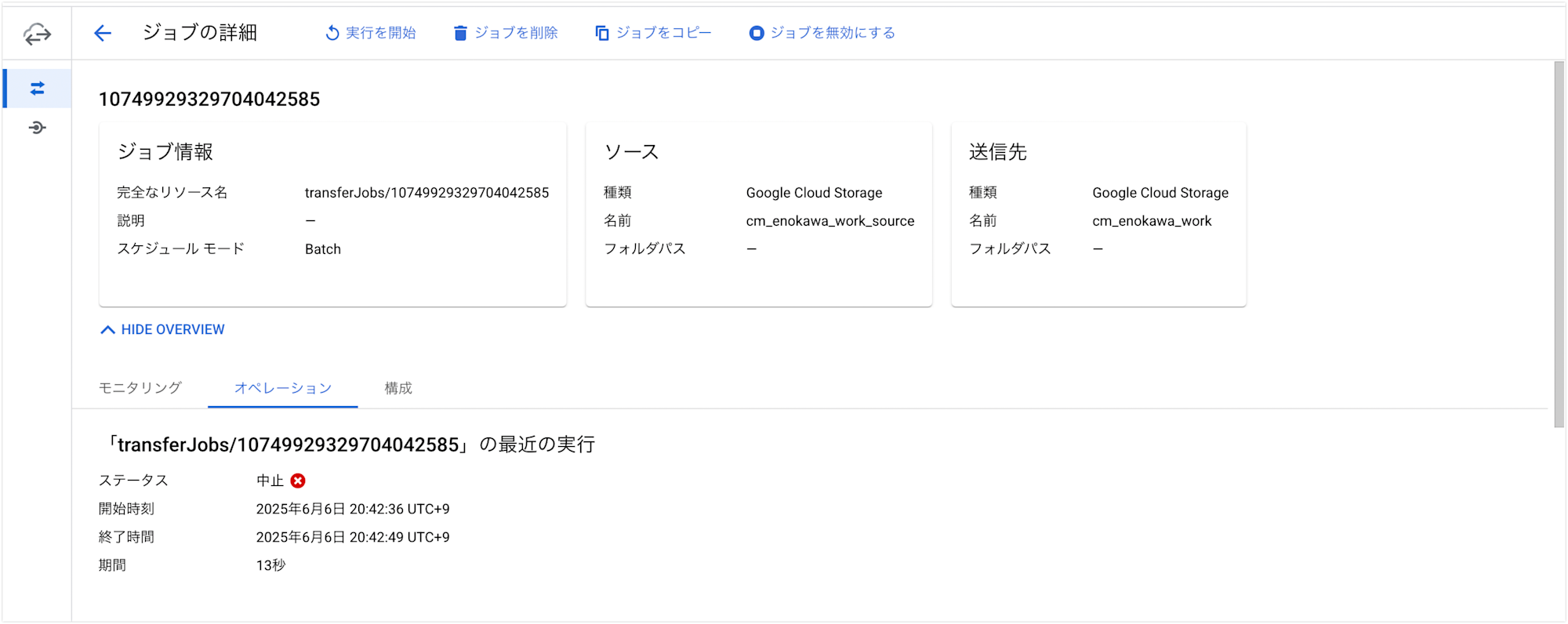
Task: Go back using the left arrow
Action: click(103, 33)
